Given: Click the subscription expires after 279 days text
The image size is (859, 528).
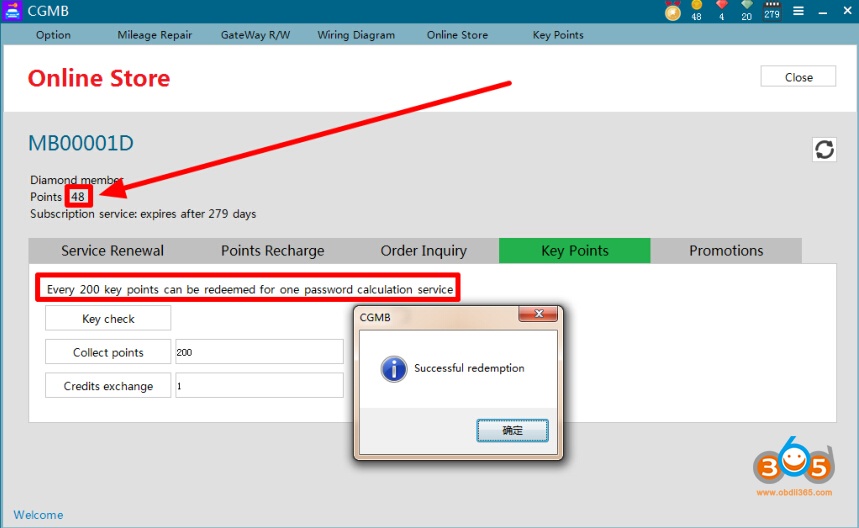Looking at the screenshot, I should click(x=143, y=214).
